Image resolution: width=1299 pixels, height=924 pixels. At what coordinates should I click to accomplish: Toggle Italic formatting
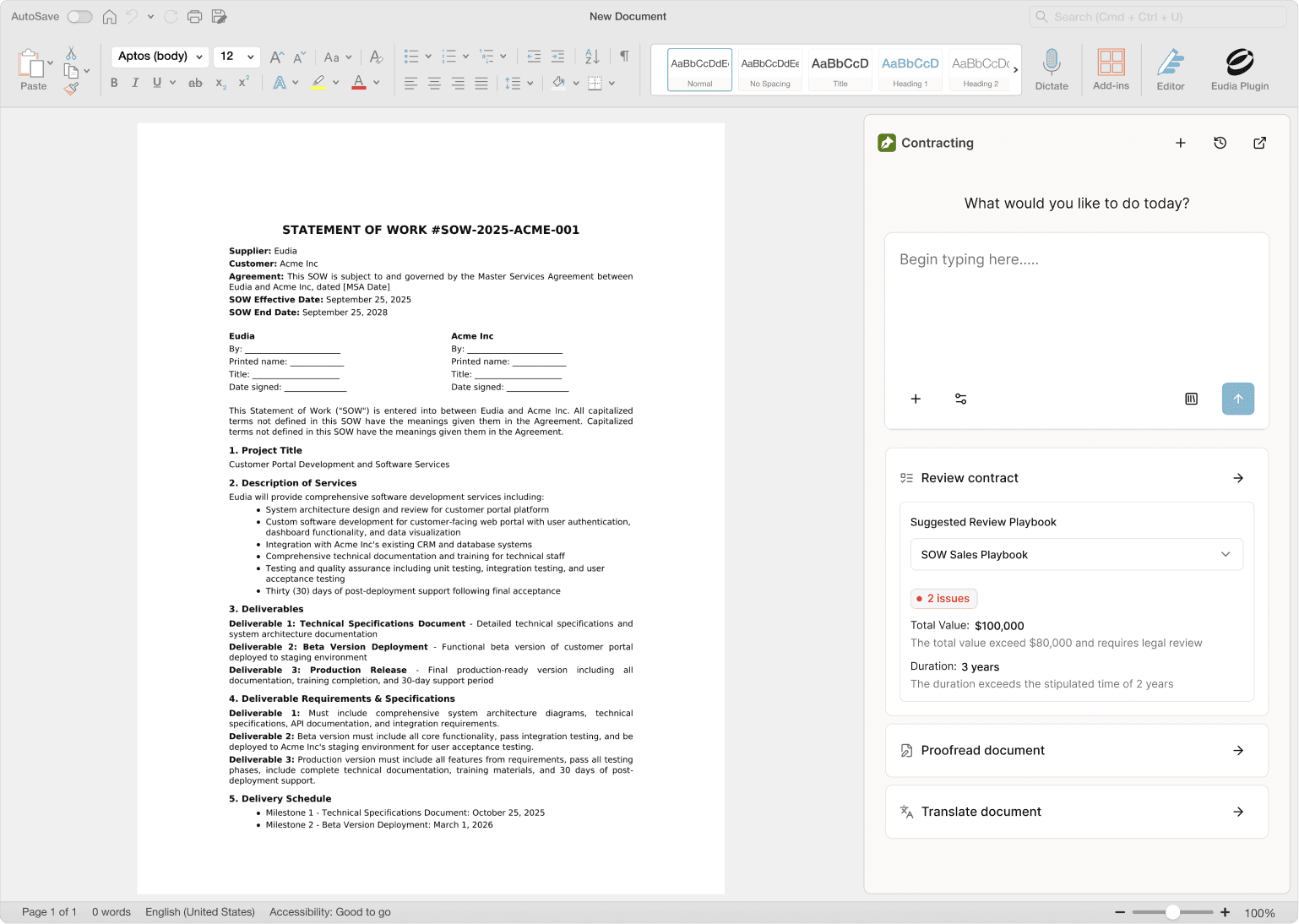pyautogui.click(x=135, y=83)
